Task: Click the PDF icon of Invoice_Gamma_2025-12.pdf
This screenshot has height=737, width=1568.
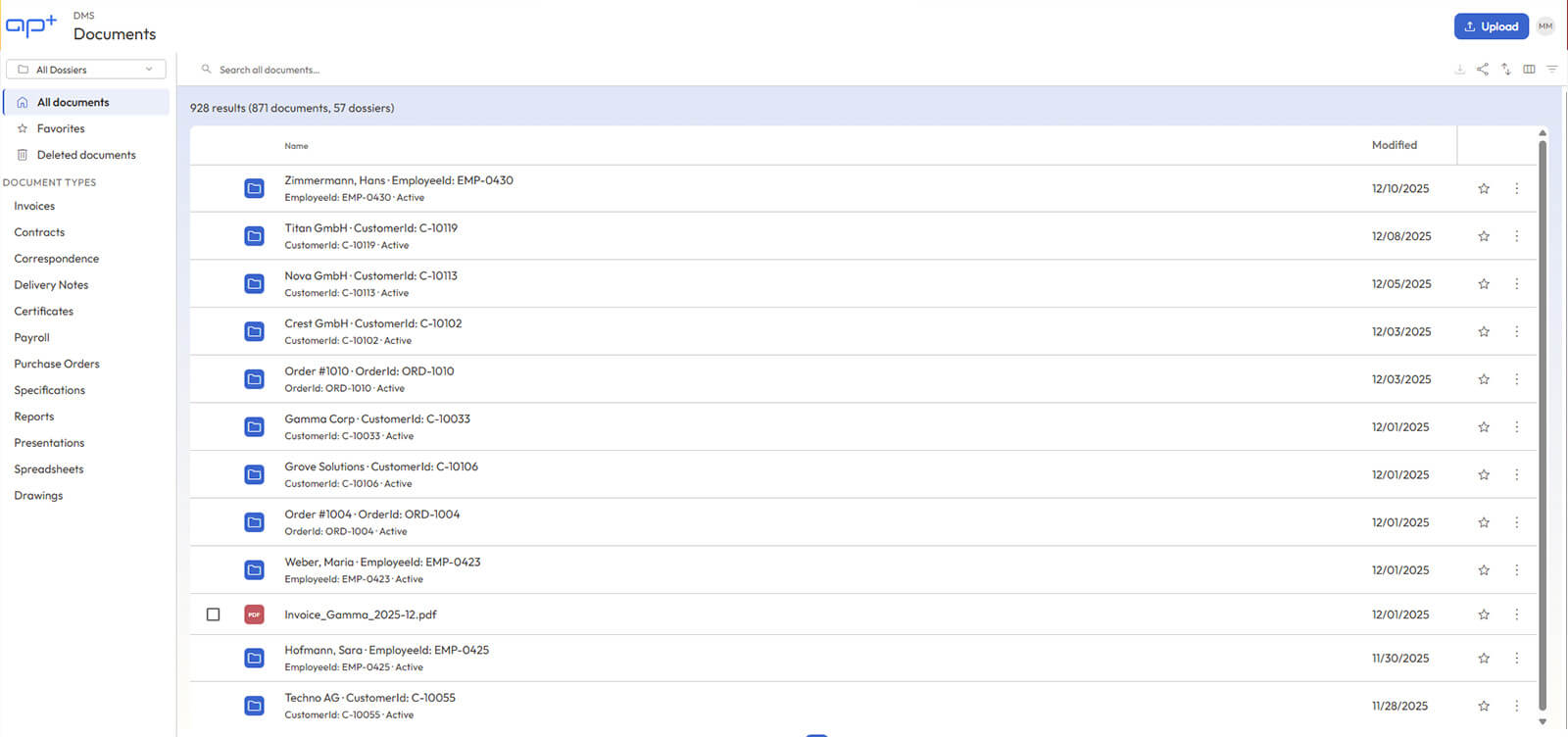Action: (254, 614)
